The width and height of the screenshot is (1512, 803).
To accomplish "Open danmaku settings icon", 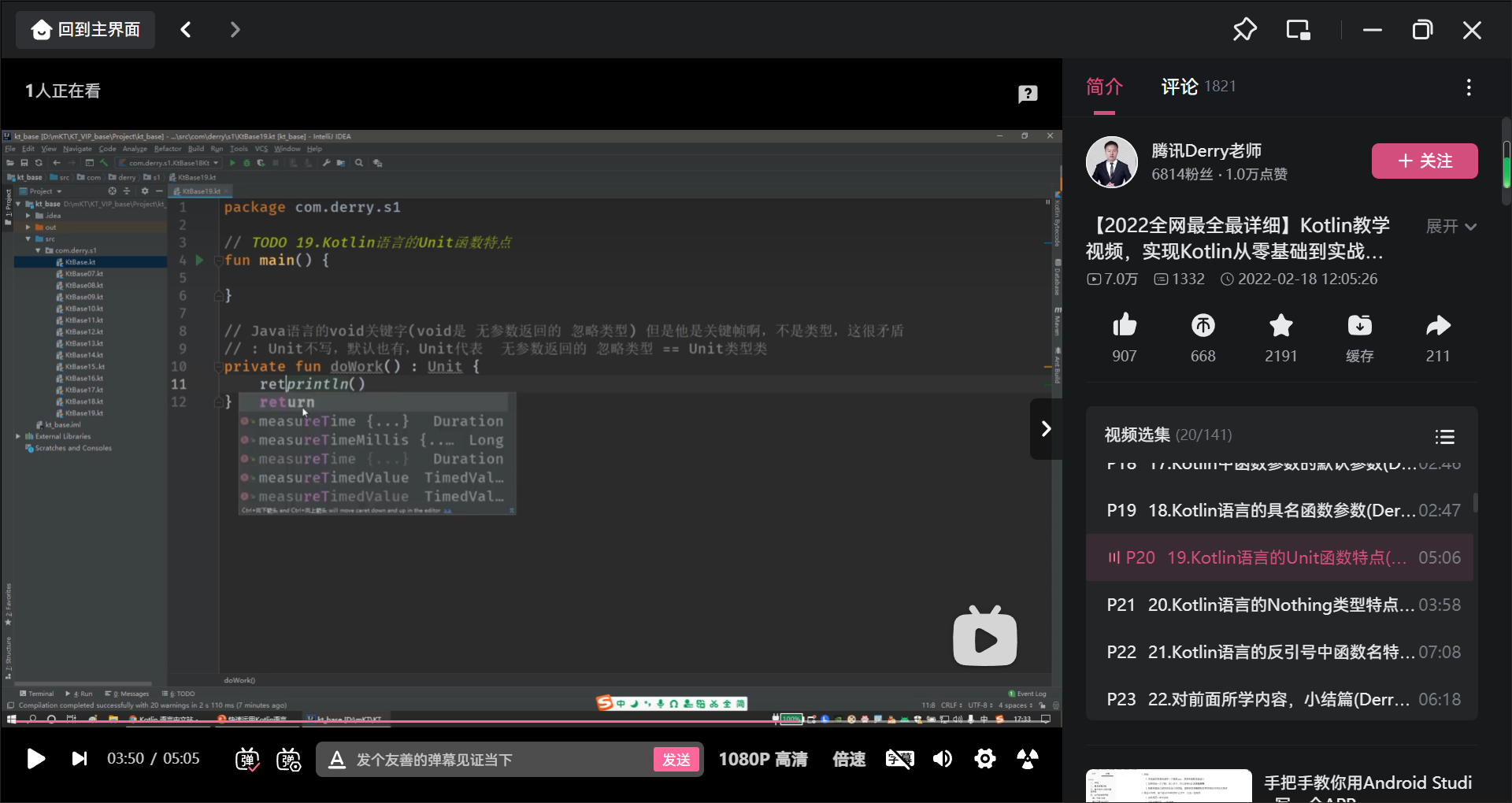I will coord(289,759).
